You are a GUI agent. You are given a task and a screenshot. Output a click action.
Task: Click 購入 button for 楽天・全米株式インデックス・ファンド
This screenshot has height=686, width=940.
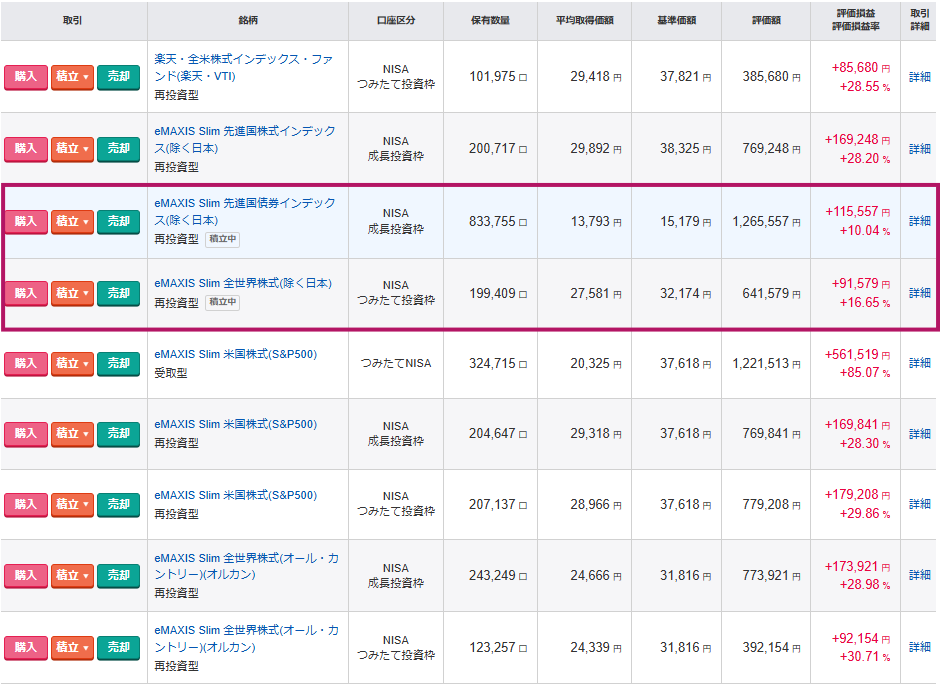click(25, 77)
